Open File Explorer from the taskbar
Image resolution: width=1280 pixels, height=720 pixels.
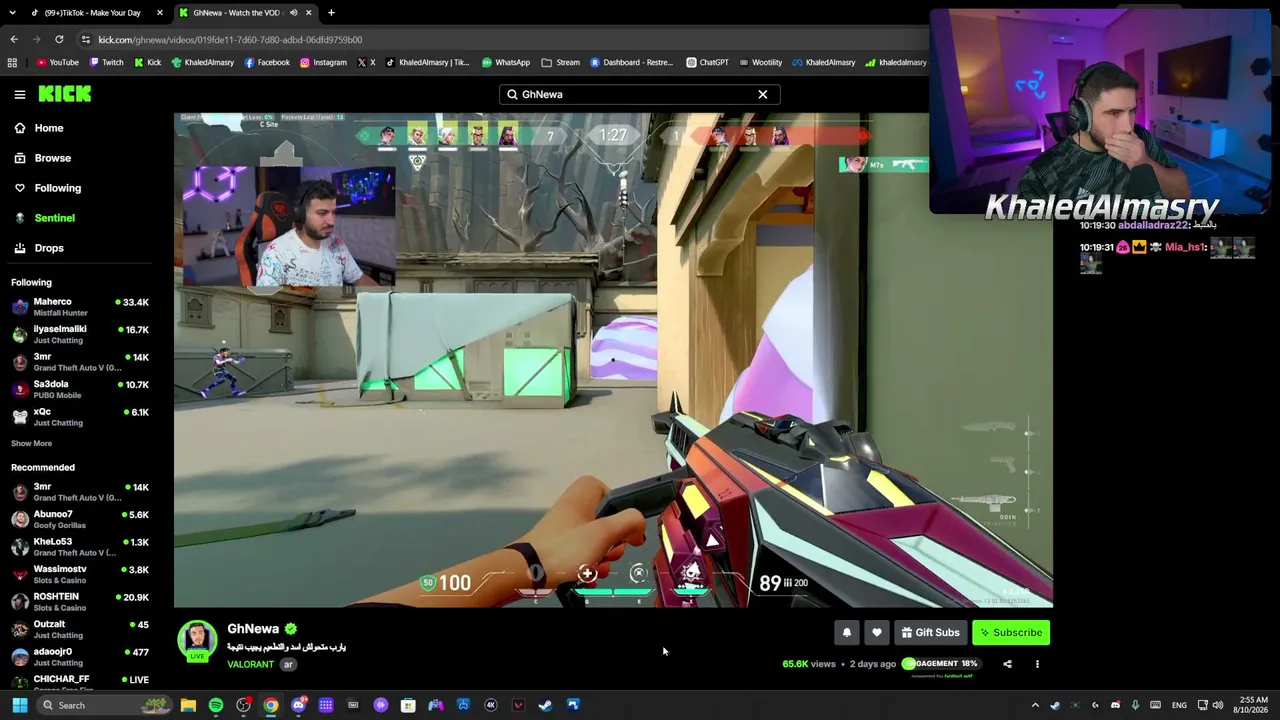(x=188, y=705)
